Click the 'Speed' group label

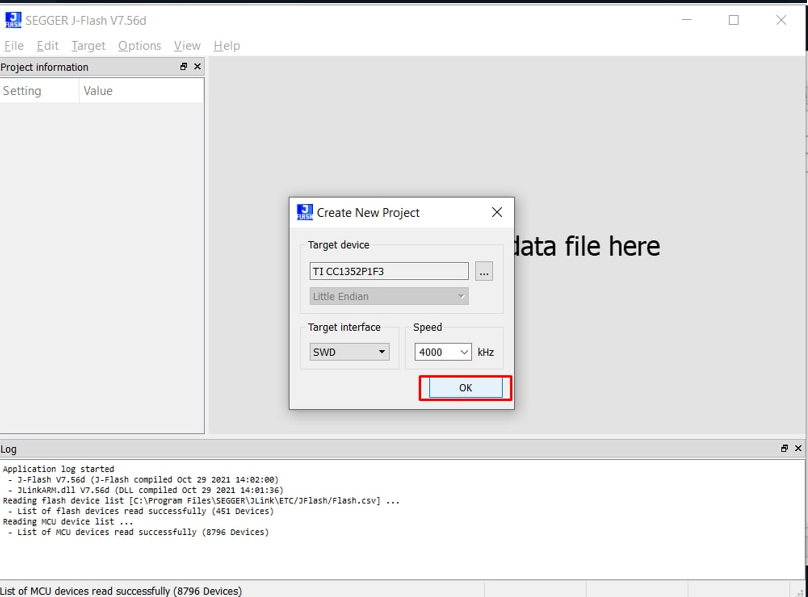428,328
